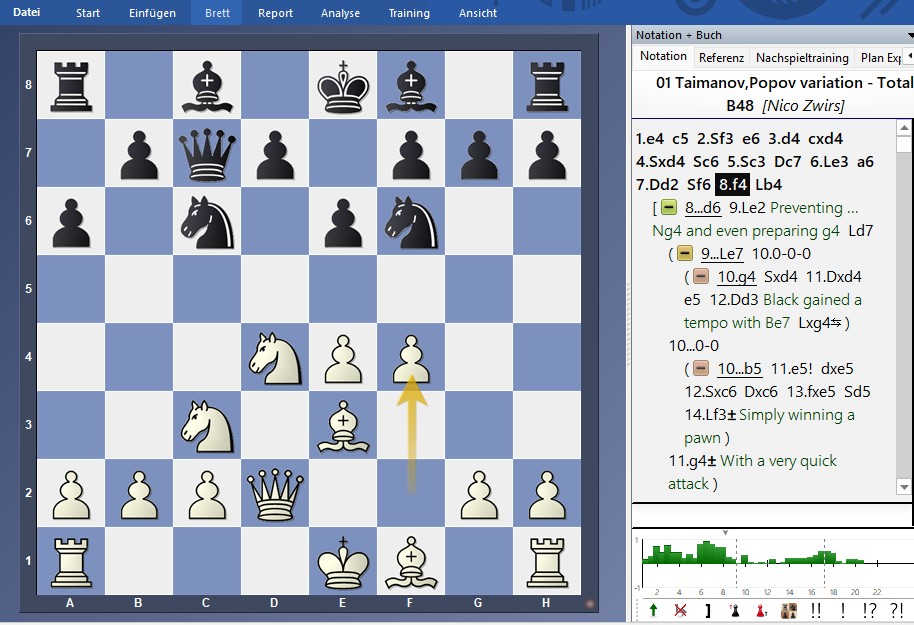This screenshot has height=625, width=914.
Task: Click the red pawn annotation icon
Action: [761, 610]
